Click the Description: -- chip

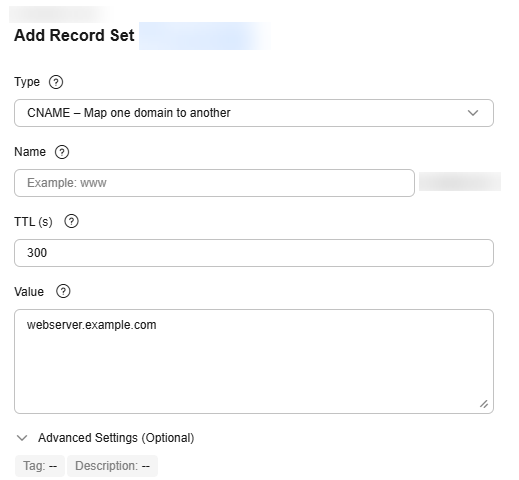(112, 466)
